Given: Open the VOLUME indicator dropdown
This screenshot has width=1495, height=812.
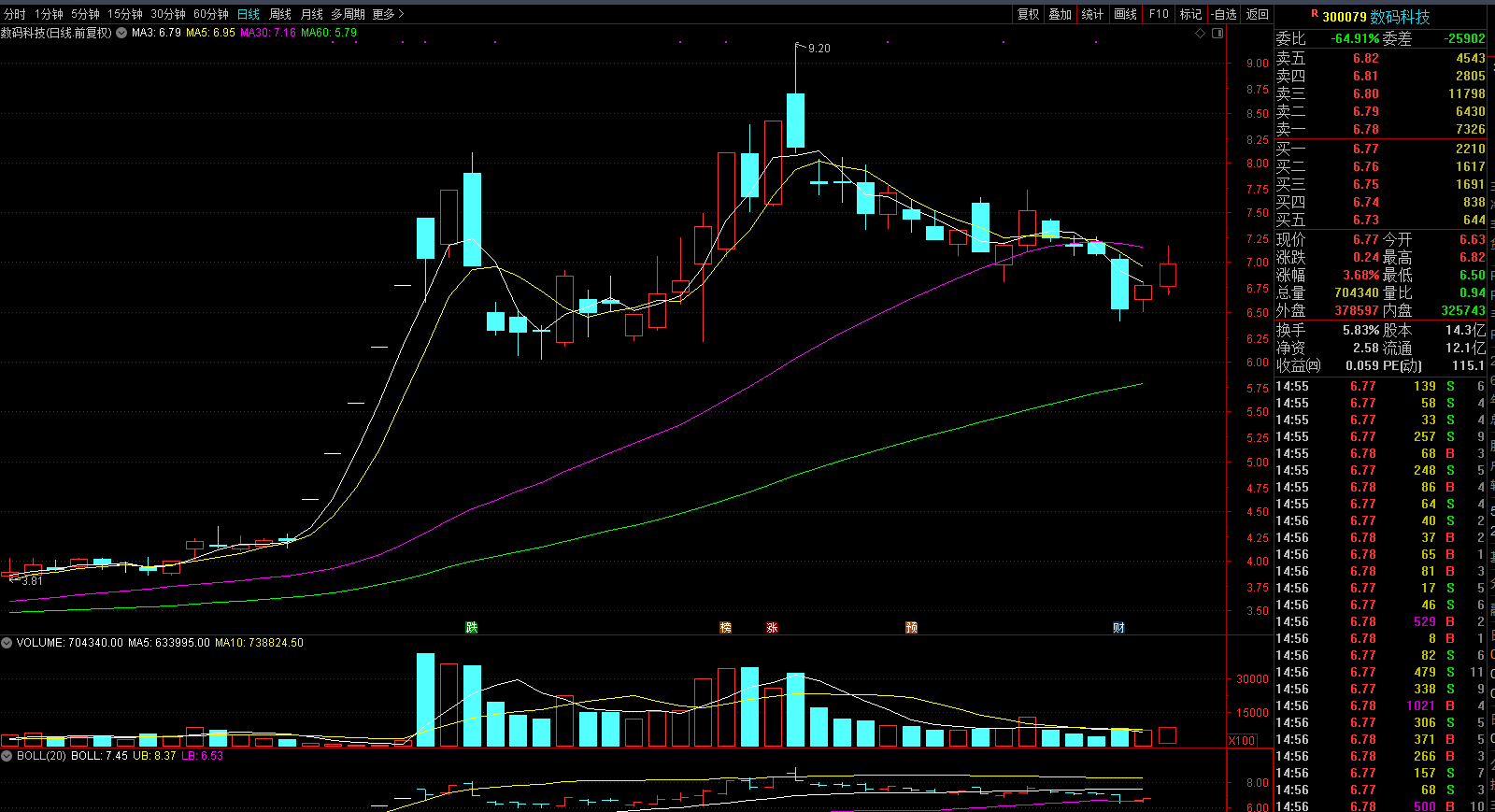Looking at the screenshot, I should tap(7, 643).
